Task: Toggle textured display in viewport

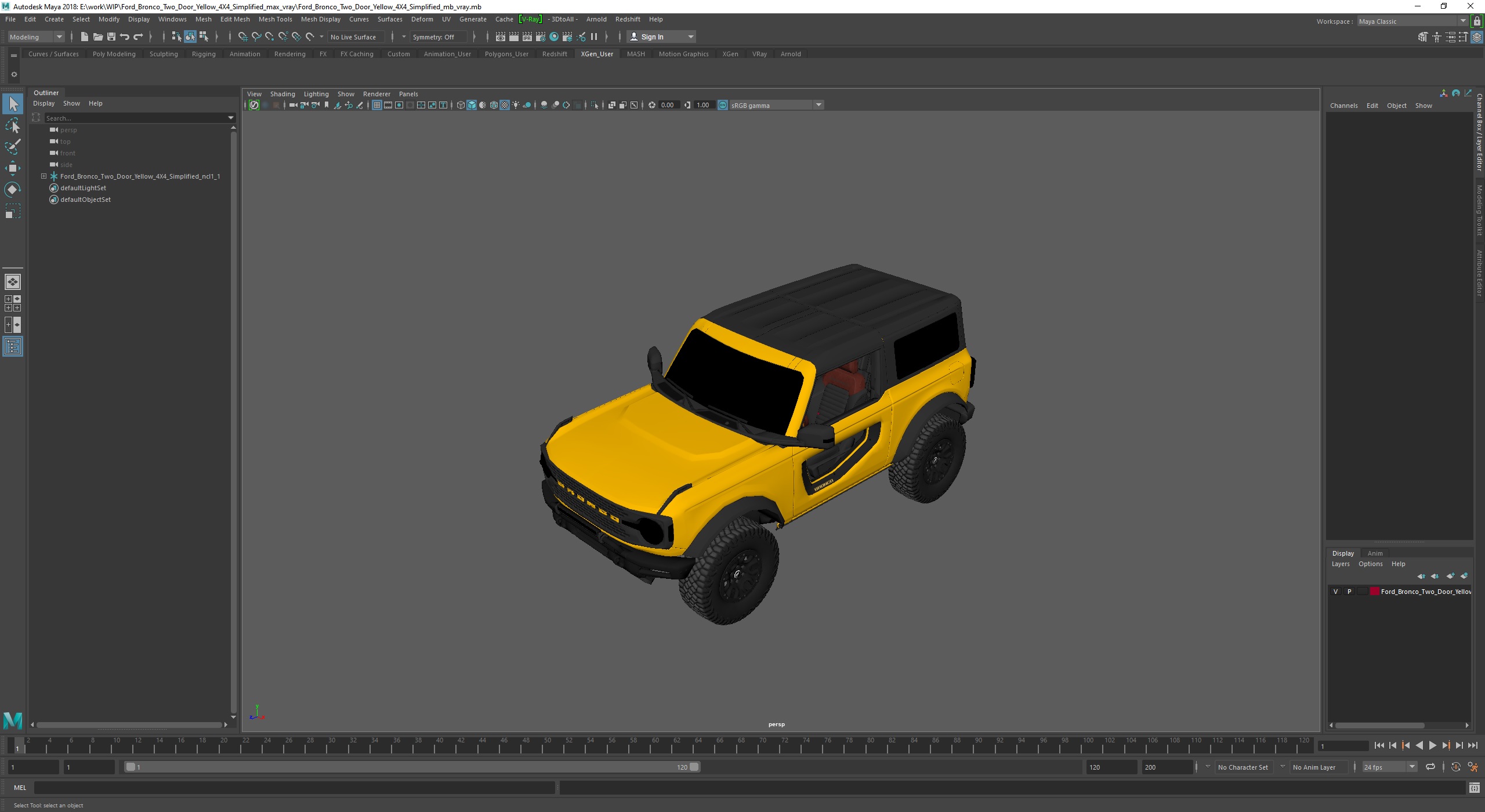Action: pos(505,105)
